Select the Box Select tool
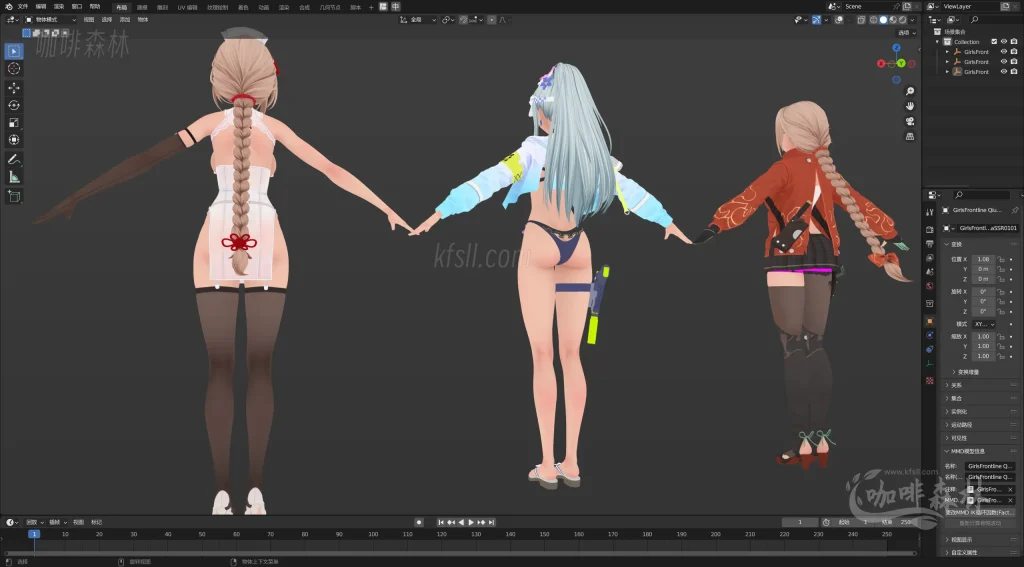 (14, 51)
